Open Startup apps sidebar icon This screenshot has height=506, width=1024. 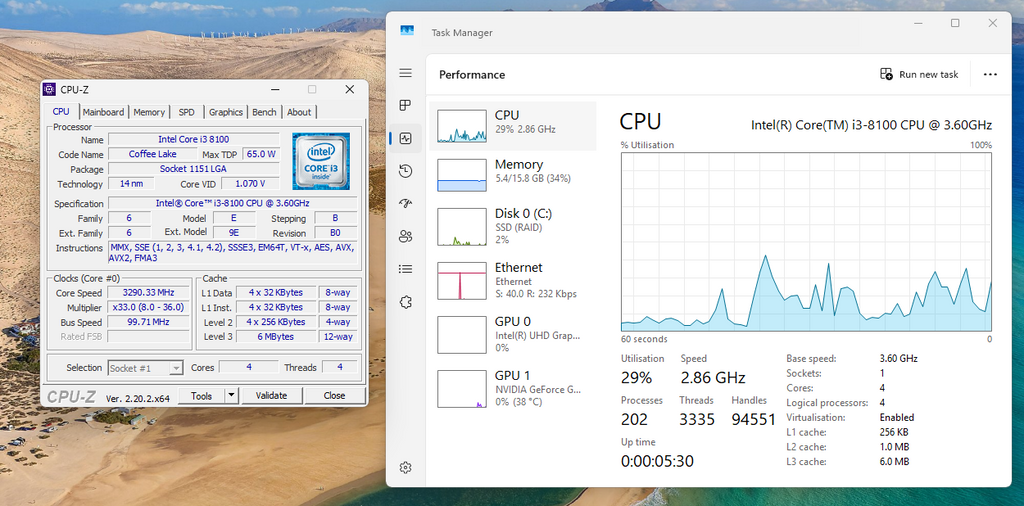[x=406, y=204]
